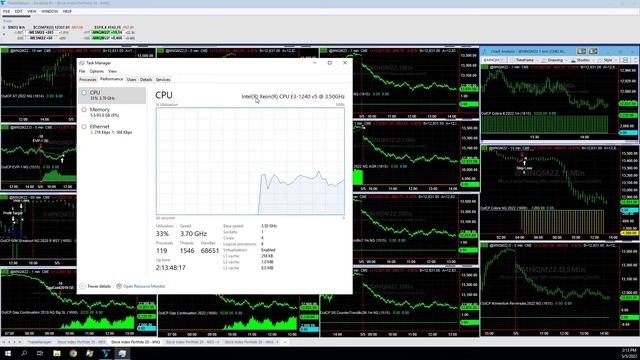Open the TradeStation VIEW menu
Image resolution: width=640 pixels, height=360 pixels.
pyautogui.click(x=32, y=11)
